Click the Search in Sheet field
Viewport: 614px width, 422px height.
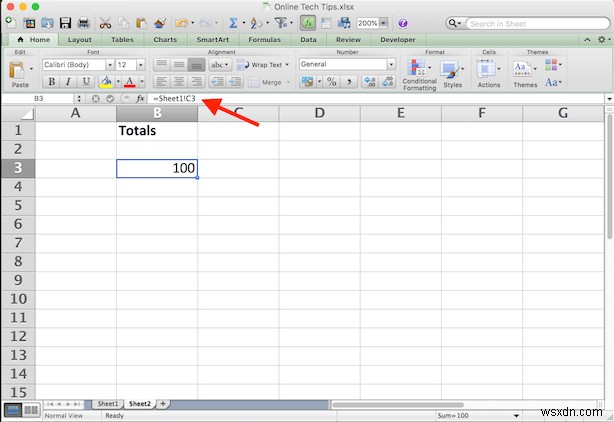pyautogui.click(x=538, y=23)
